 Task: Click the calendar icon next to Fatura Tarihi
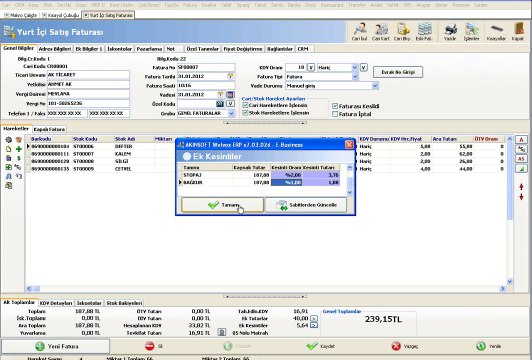click(230, 76)
